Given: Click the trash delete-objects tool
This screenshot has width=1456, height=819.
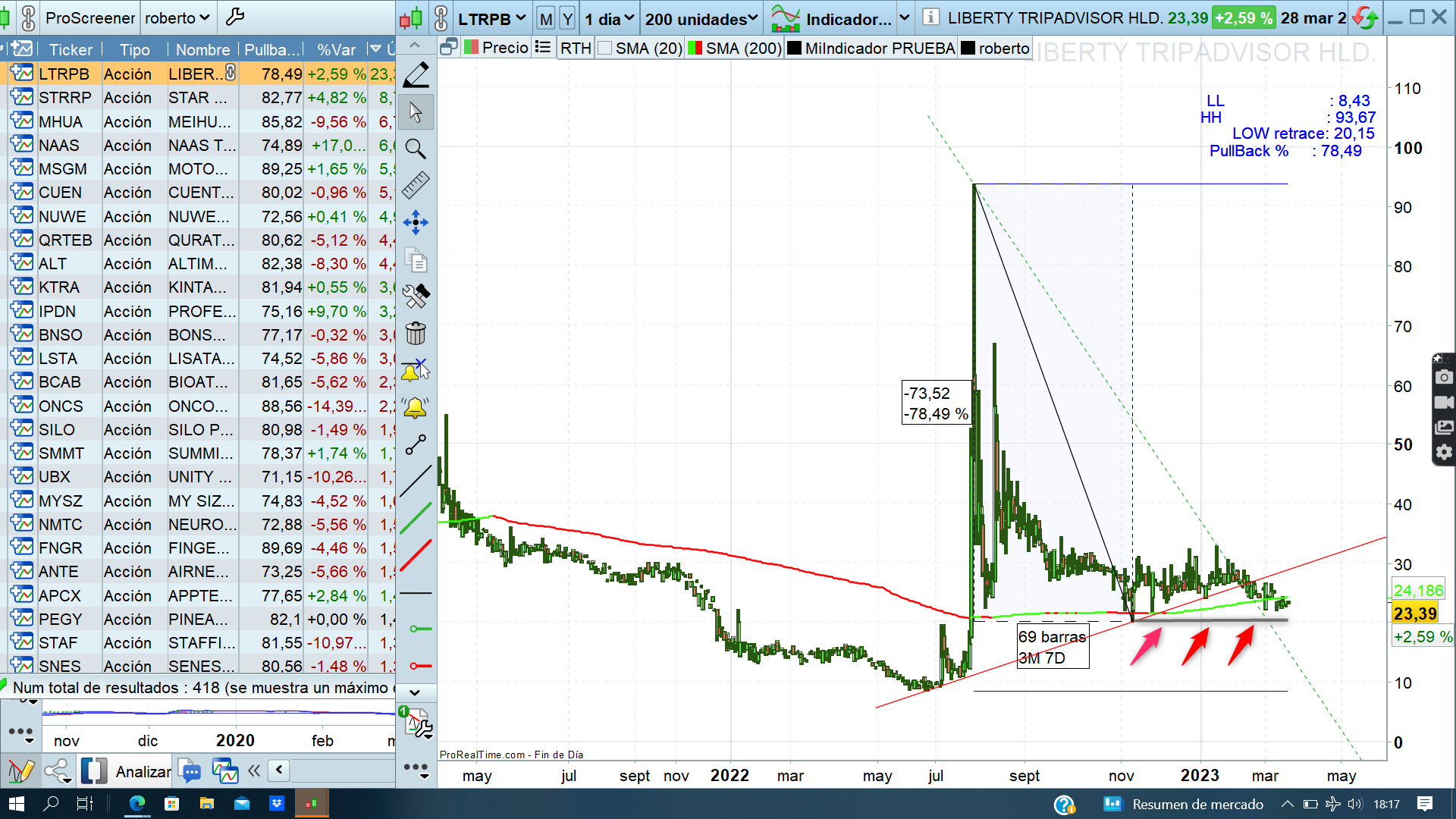Looking at the screenshot, I should click(x=416, y=333).
